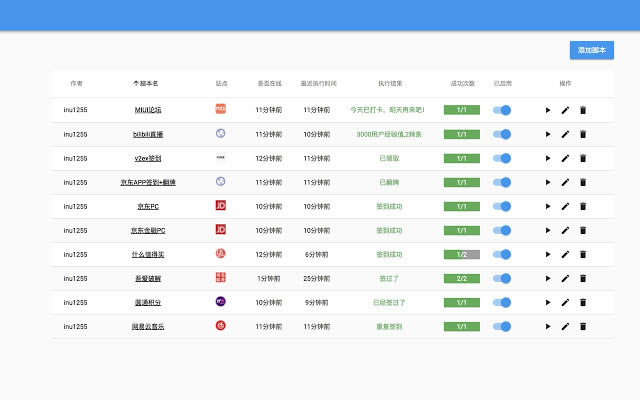
Task: Delete the bilibili直播 script
Action: coord(583,134)
